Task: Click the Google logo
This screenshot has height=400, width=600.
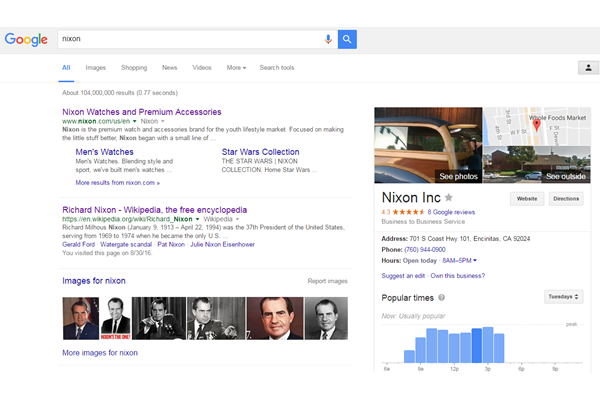Action: pyautogui.click(x=26, y=39)
